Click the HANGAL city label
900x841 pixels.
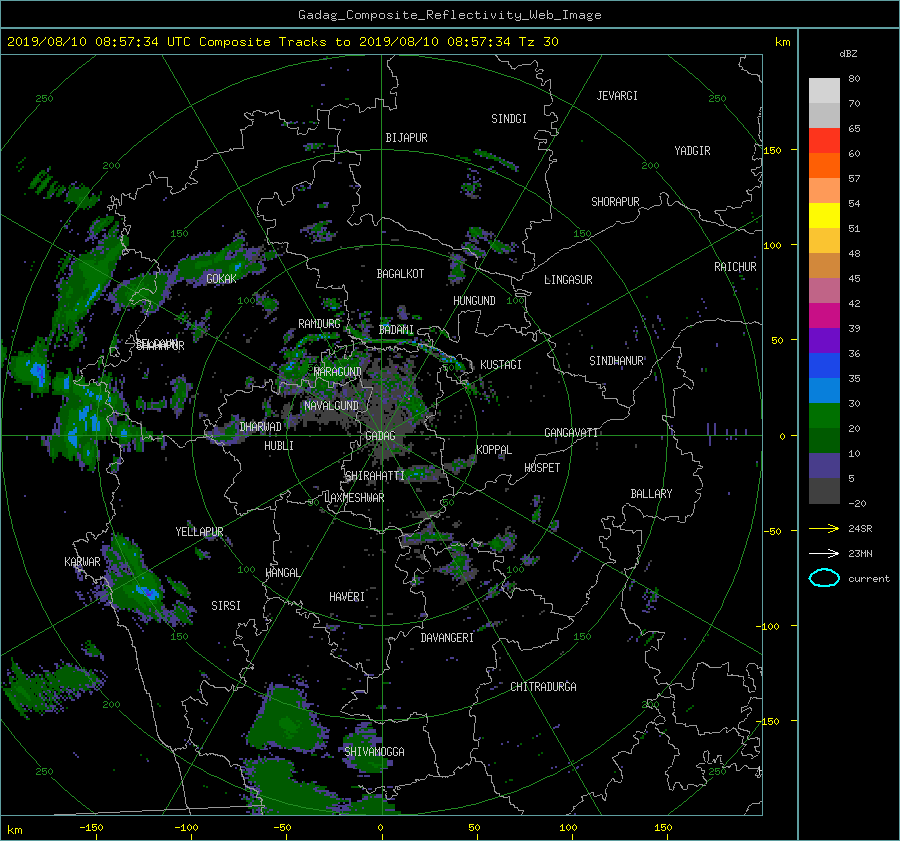coord(282,573)
